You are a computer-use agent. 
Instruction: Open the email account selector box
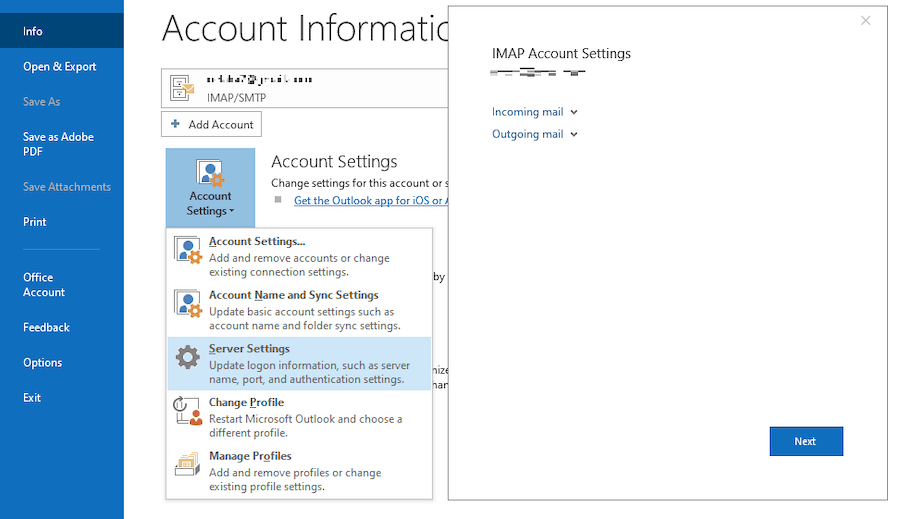pos(305,87)
